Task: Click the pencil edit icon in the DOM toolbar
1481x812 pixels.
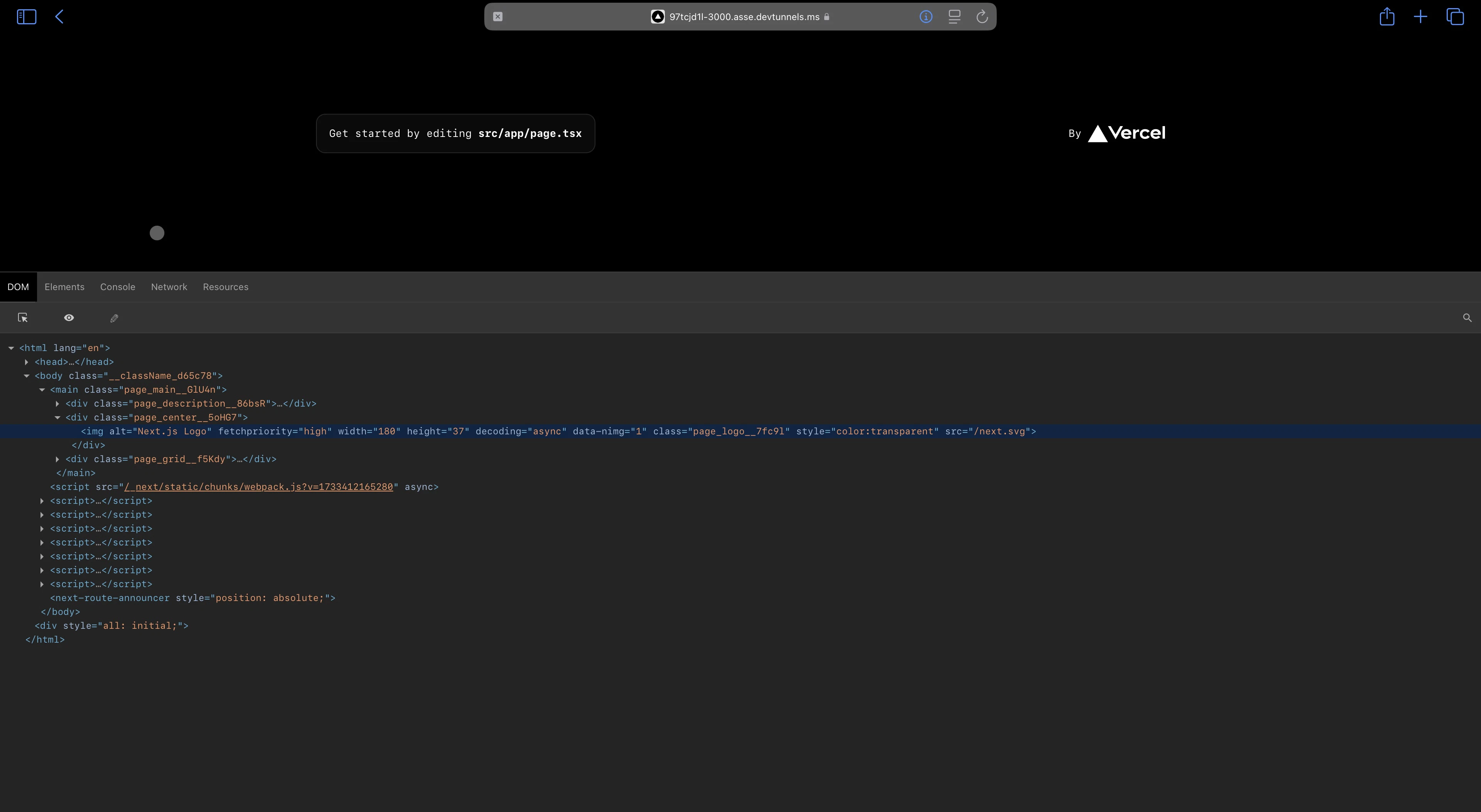Action: (114, 318)
